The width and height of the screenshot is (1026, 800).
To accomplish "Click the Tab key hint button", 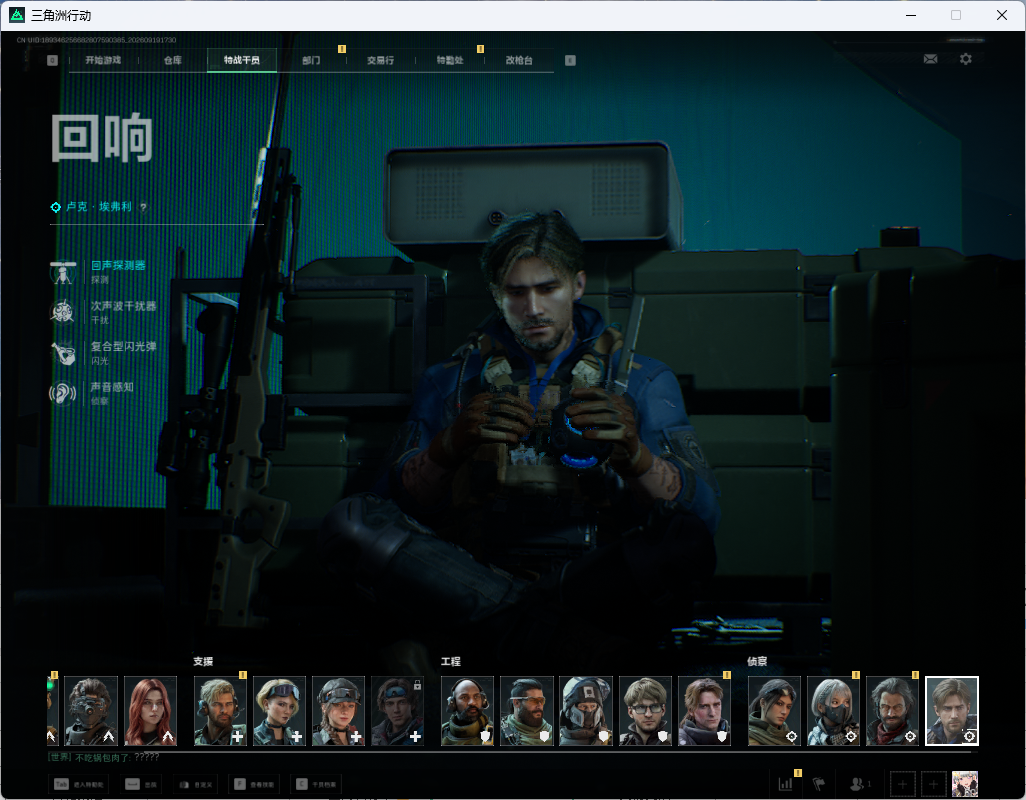I will (x=79, y=784).
